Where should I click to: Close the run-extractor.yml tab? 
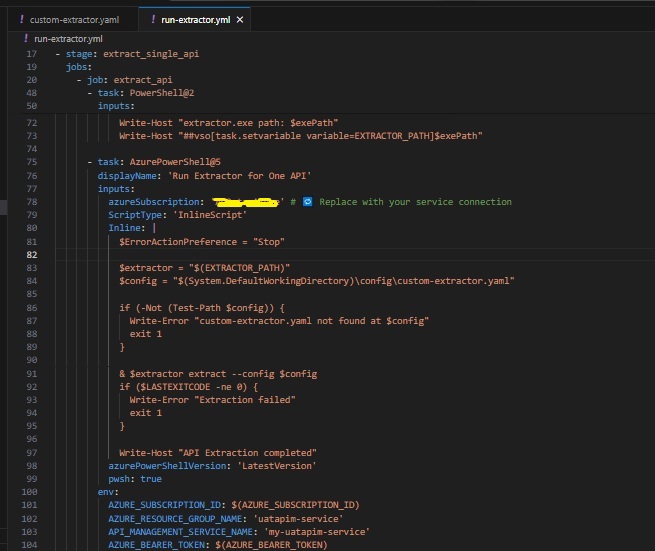[240, 20]
